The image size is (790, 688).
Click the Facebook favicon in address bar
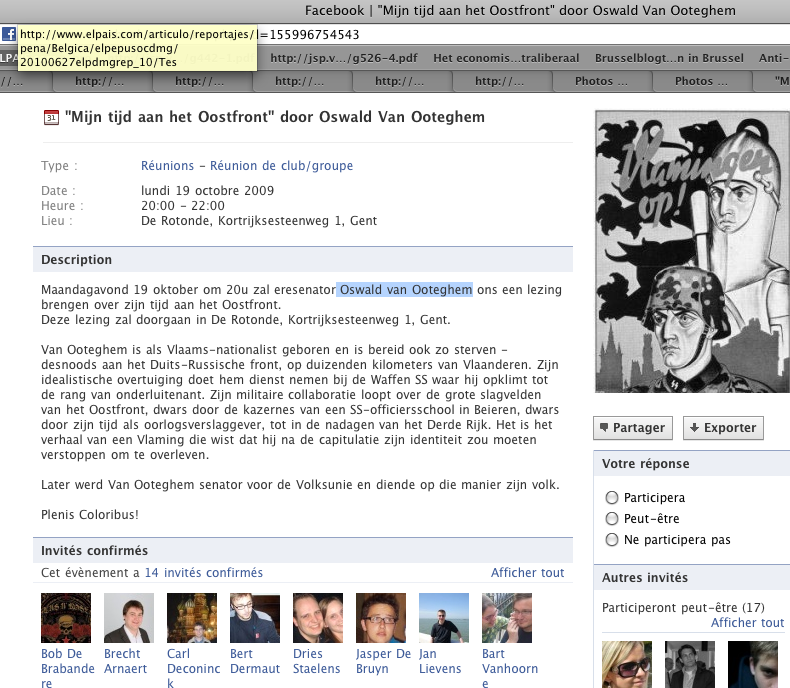click(x=9, y=34)
